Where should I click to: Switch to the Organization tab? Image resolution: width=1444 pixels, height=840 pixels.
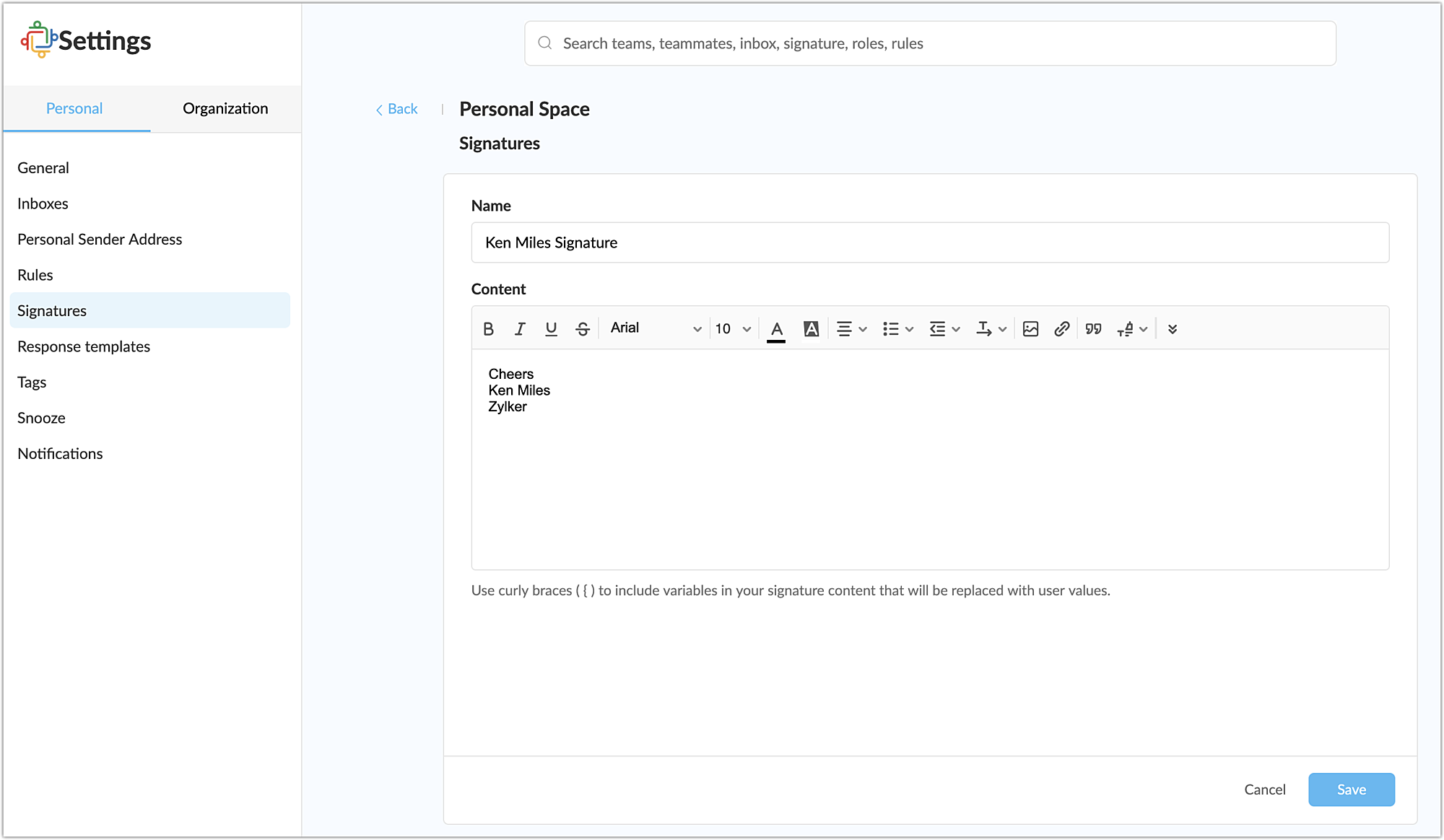click(x=225, y=108)
